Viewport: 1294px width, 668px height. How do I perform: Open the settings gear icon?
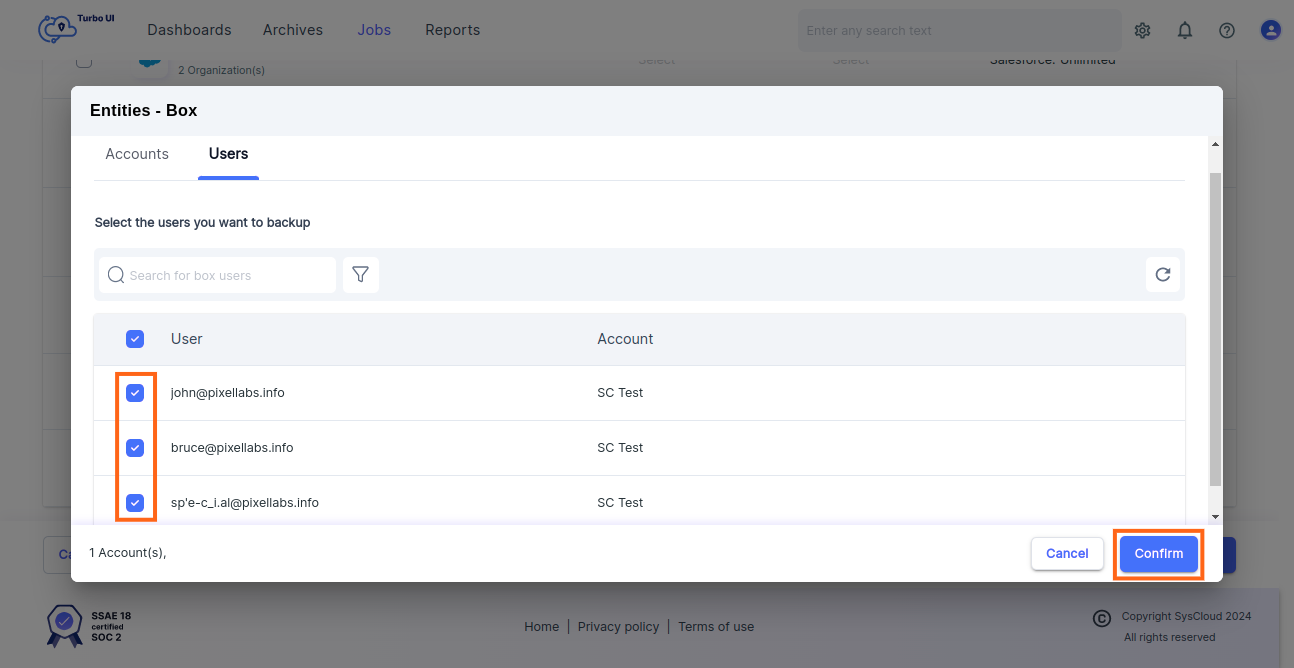(1142, 31)
